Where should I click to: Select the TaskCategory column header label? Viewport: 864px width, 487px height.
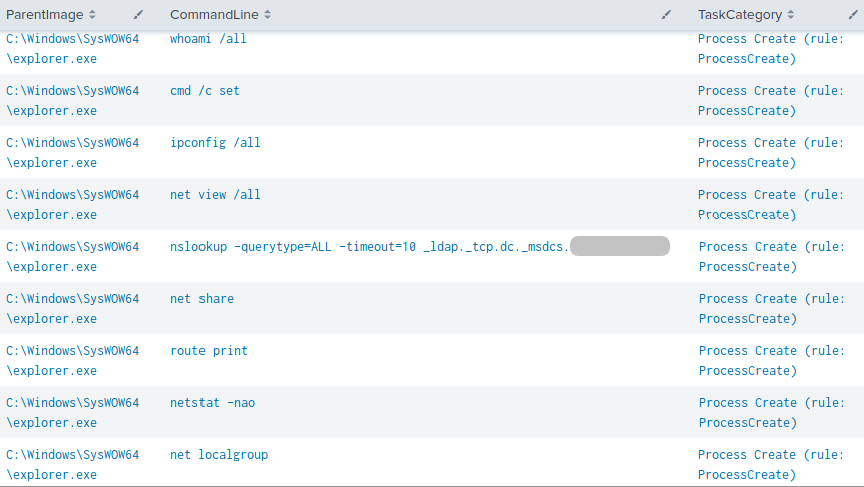[x=739, y=15]
